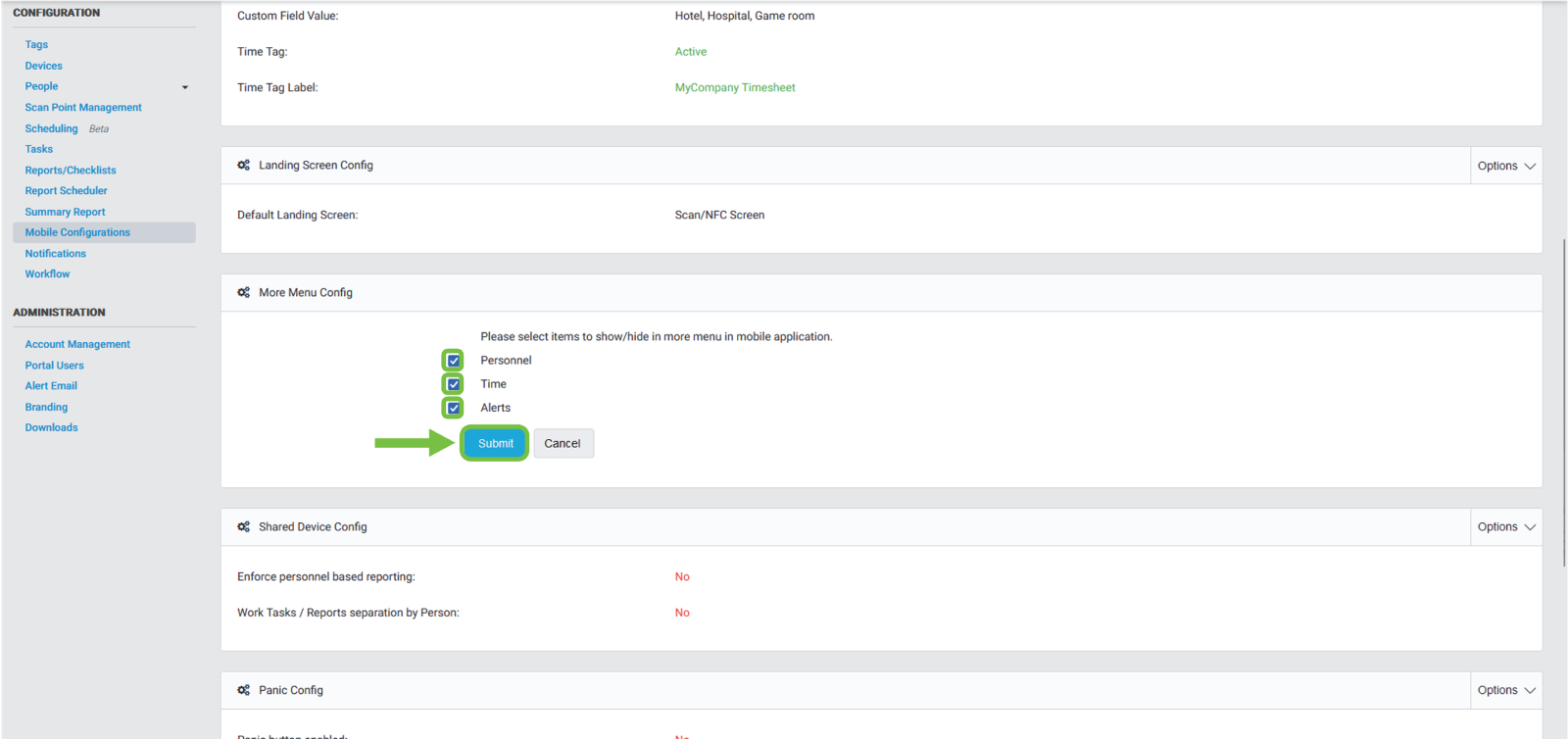Click the page vertical scrollbar
The image size is (1568, 739).
[x=1563, y=402]
